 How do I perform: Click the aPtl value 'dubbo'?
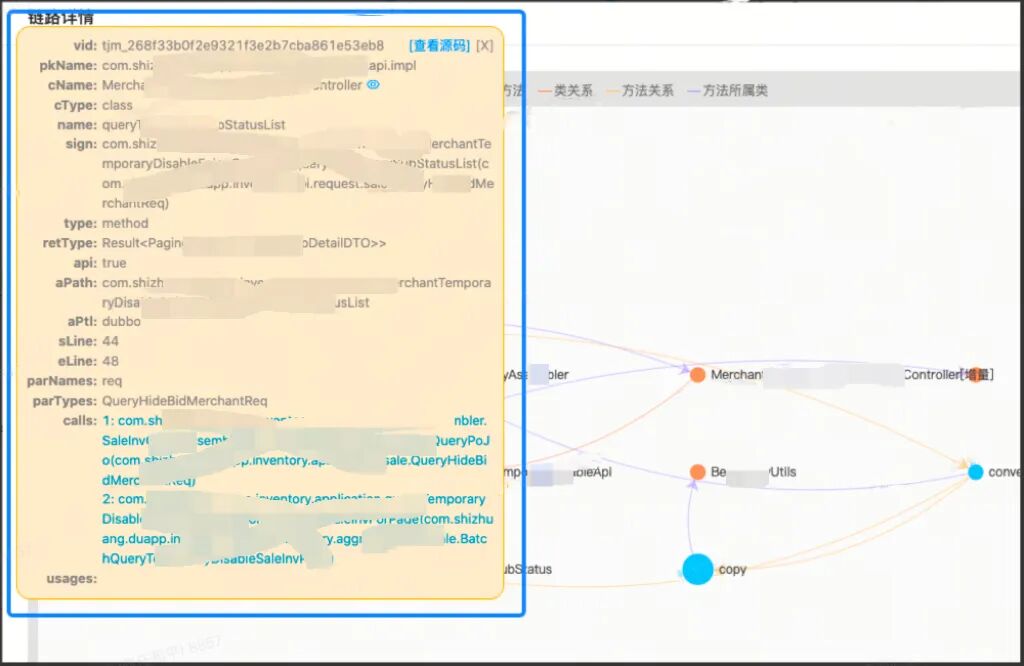coord(121,322)
